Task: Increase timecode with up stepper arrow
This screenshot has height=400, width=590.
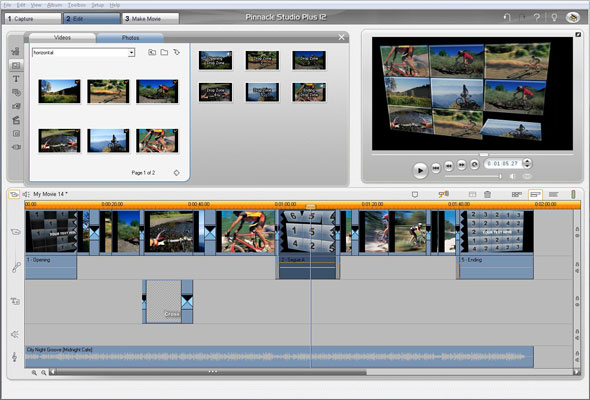Action: tap(527, 161)
